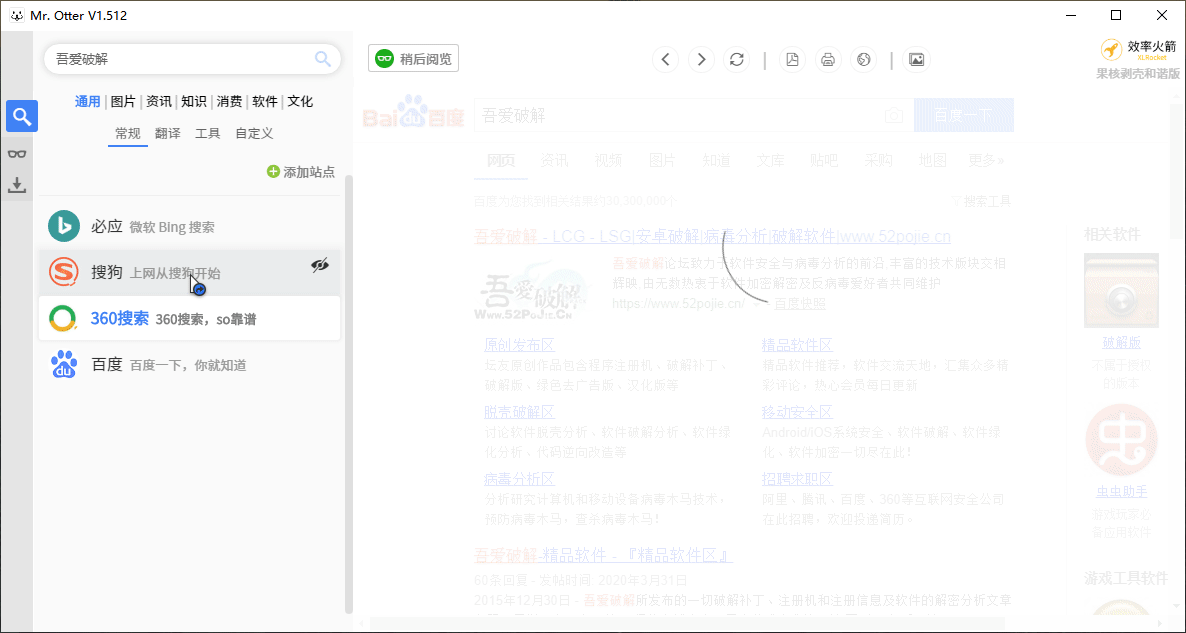
Task: Open the 精品软件区 link
Action: click(797, 346)
